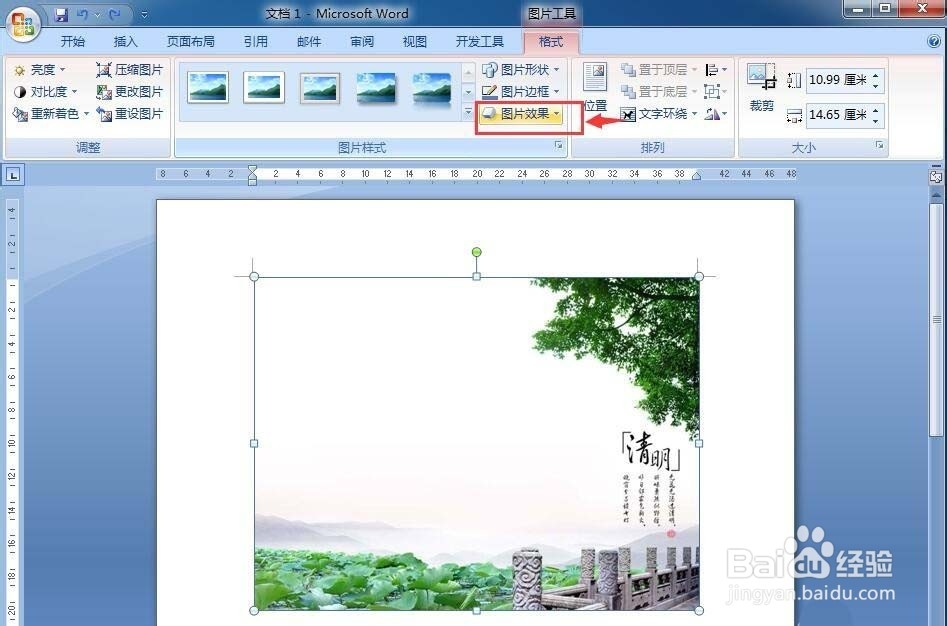
Task: Open the 位置 position menu
Action: [x=595, y=88]
